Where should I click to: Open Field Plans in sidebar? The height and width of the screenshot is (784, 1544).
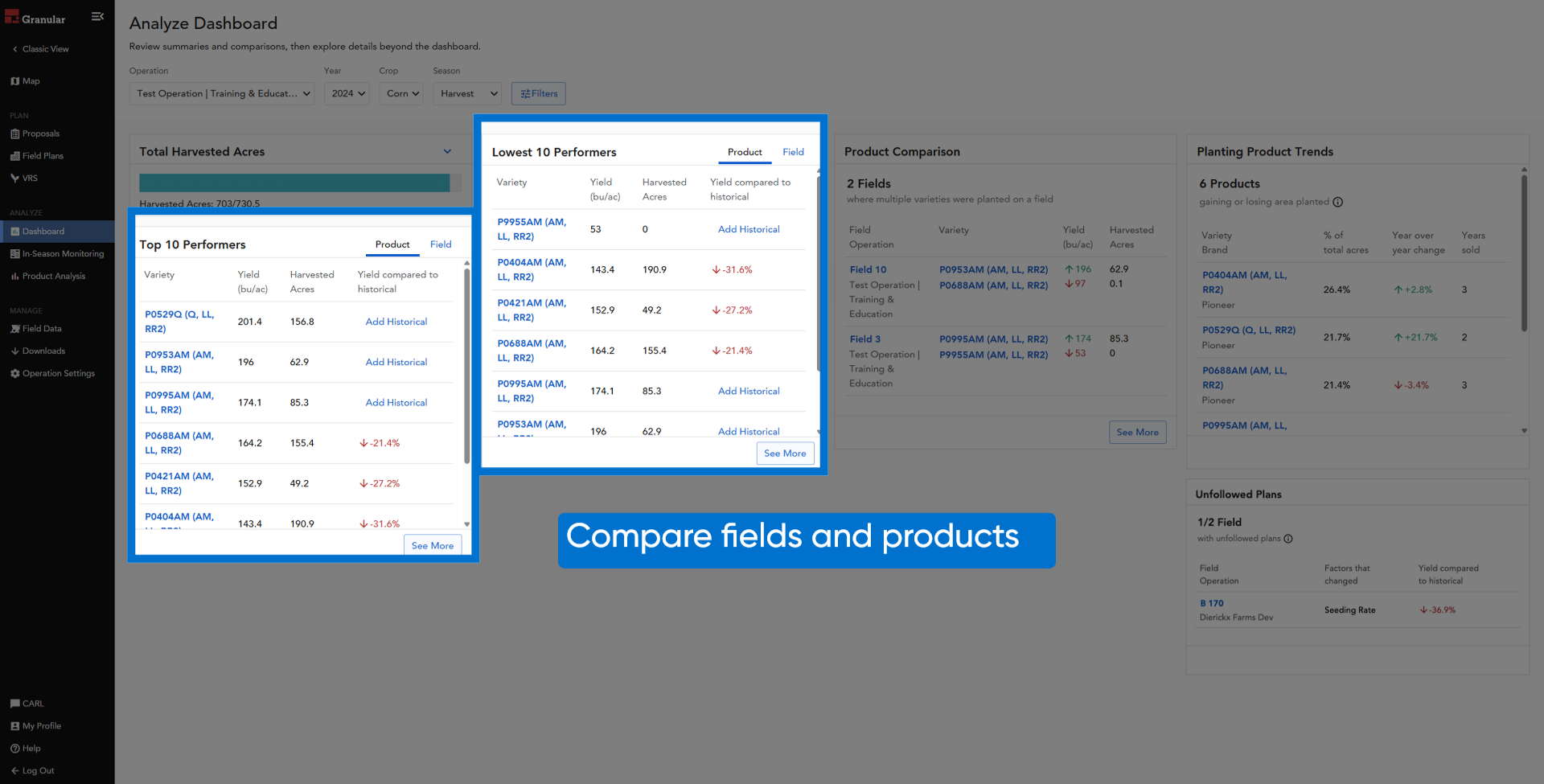[x=37, y=156]
